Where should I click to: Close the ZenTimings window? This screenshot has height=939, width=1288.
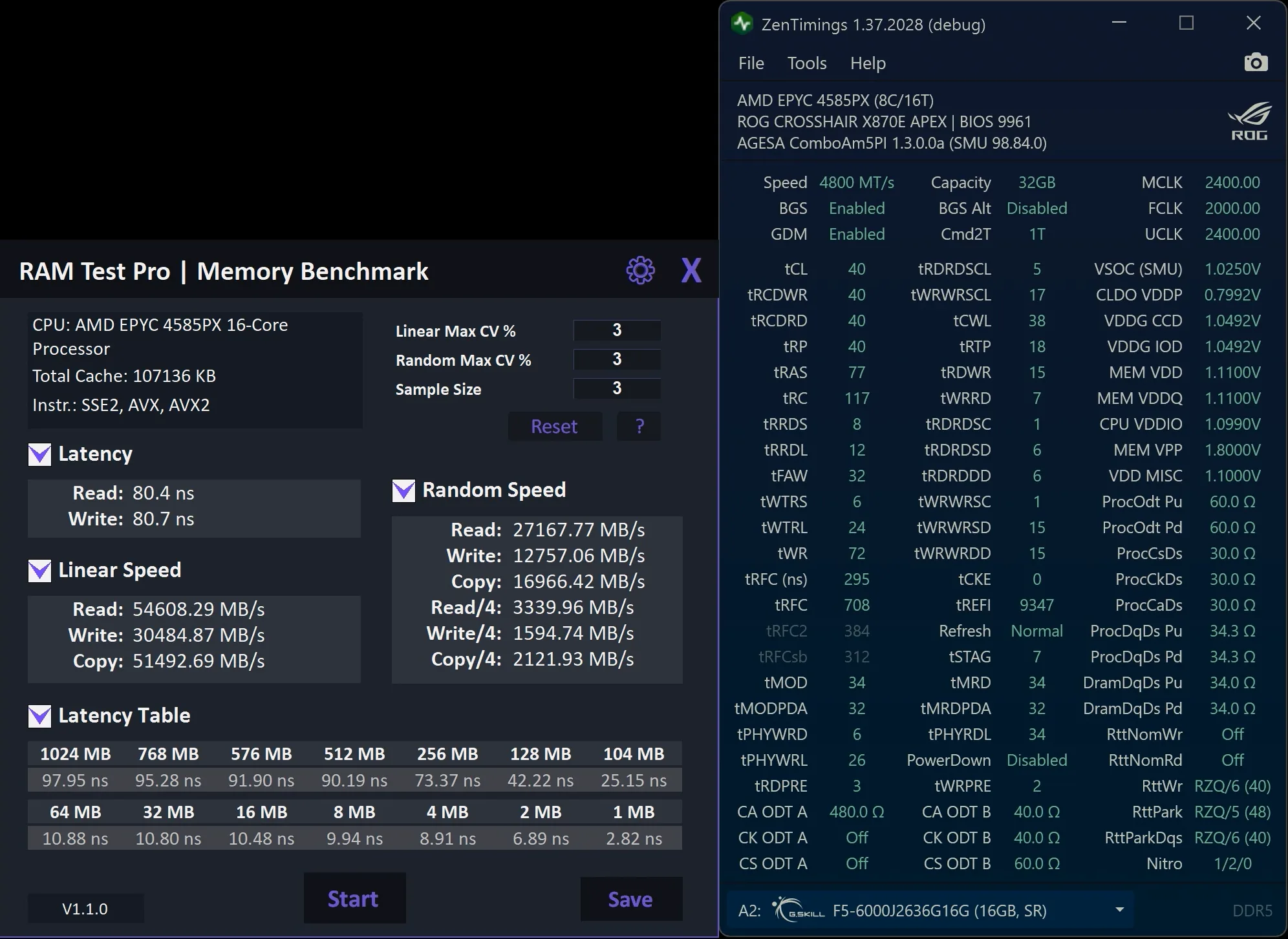(1254, 23)
